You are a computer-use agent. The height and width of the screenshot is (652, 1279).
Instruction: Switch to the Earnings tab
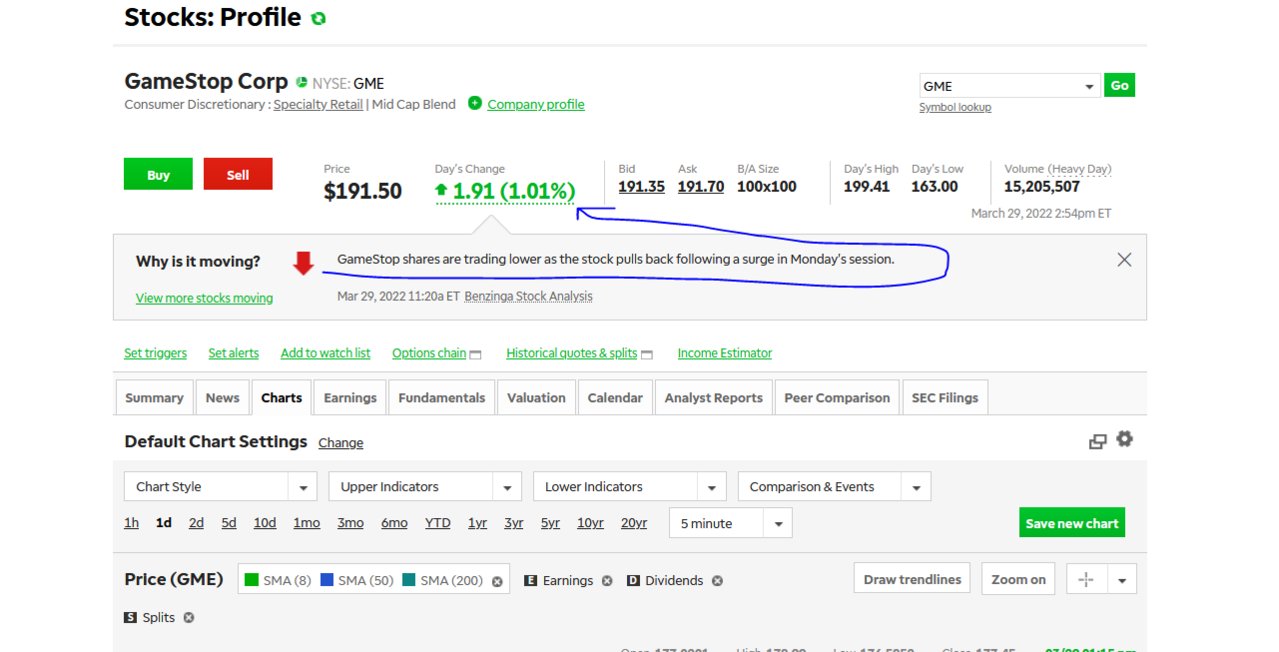click(x=350, y=397)
